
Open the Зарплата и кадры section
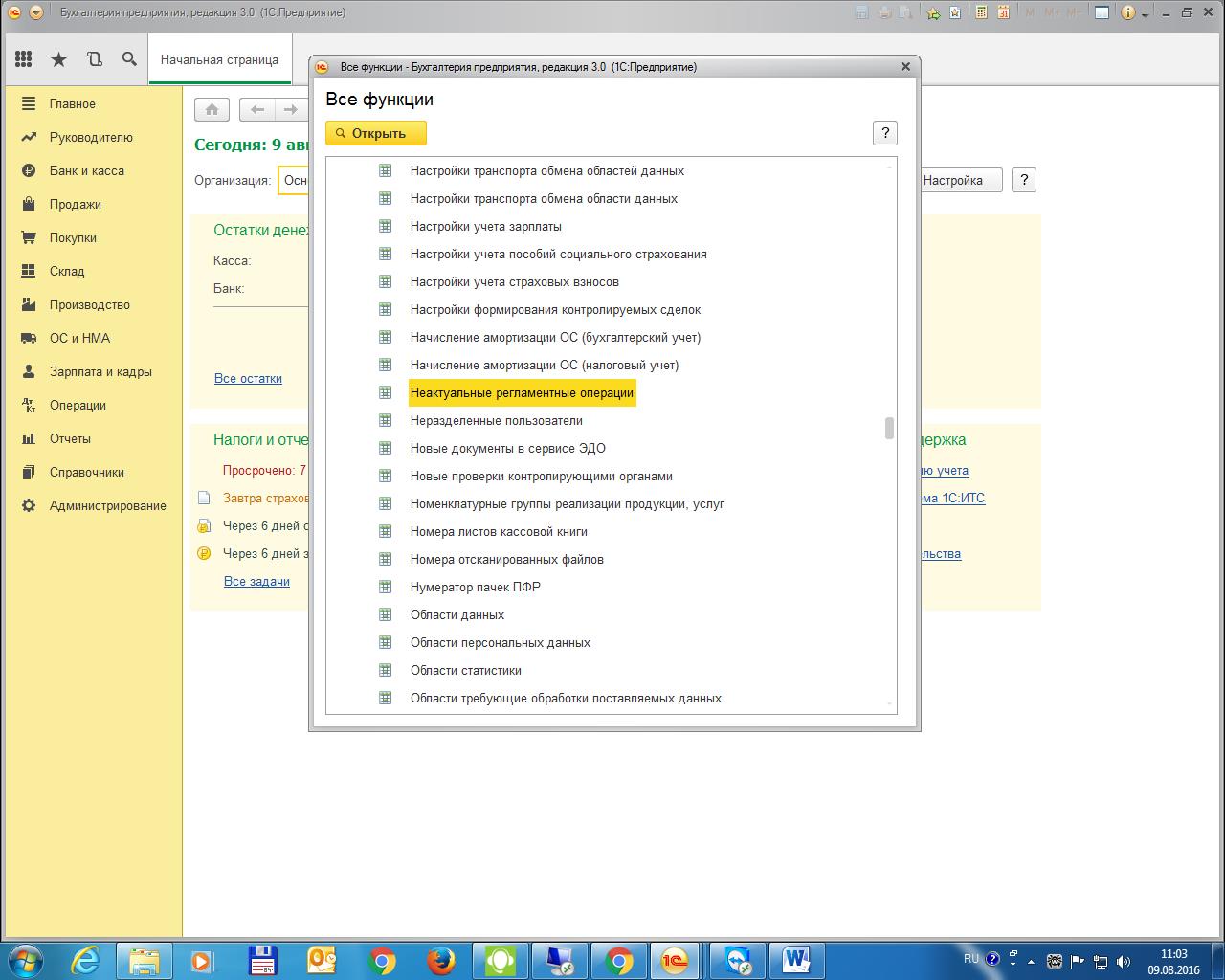100,371
